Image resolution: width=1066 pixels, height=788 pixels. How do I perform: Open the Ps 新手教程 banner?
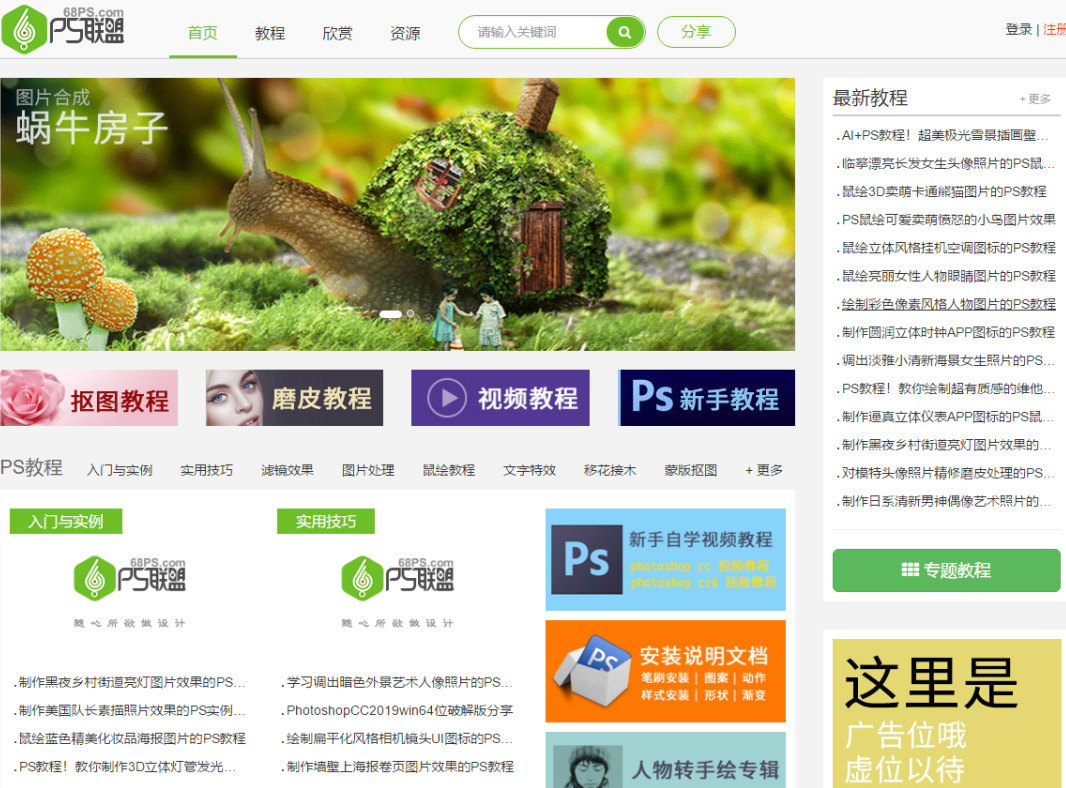point(706,398)
